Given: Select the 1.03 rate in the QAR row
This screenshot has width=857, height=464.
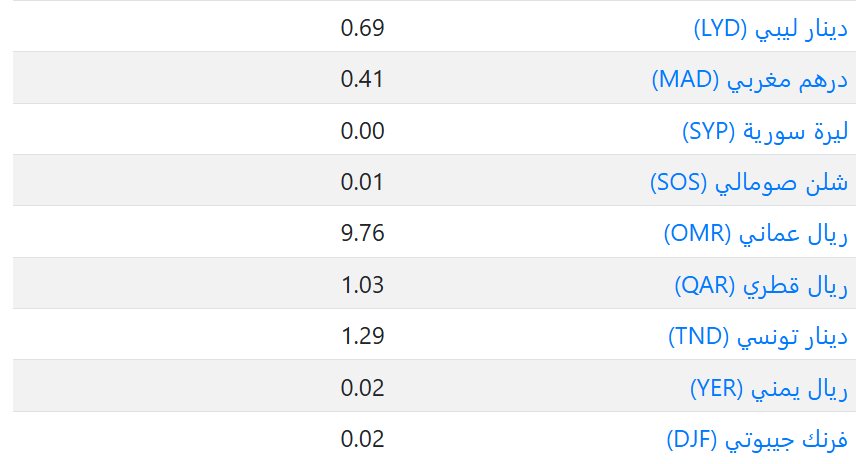Looking at the screenshot, I should click(x=363, y=286).
